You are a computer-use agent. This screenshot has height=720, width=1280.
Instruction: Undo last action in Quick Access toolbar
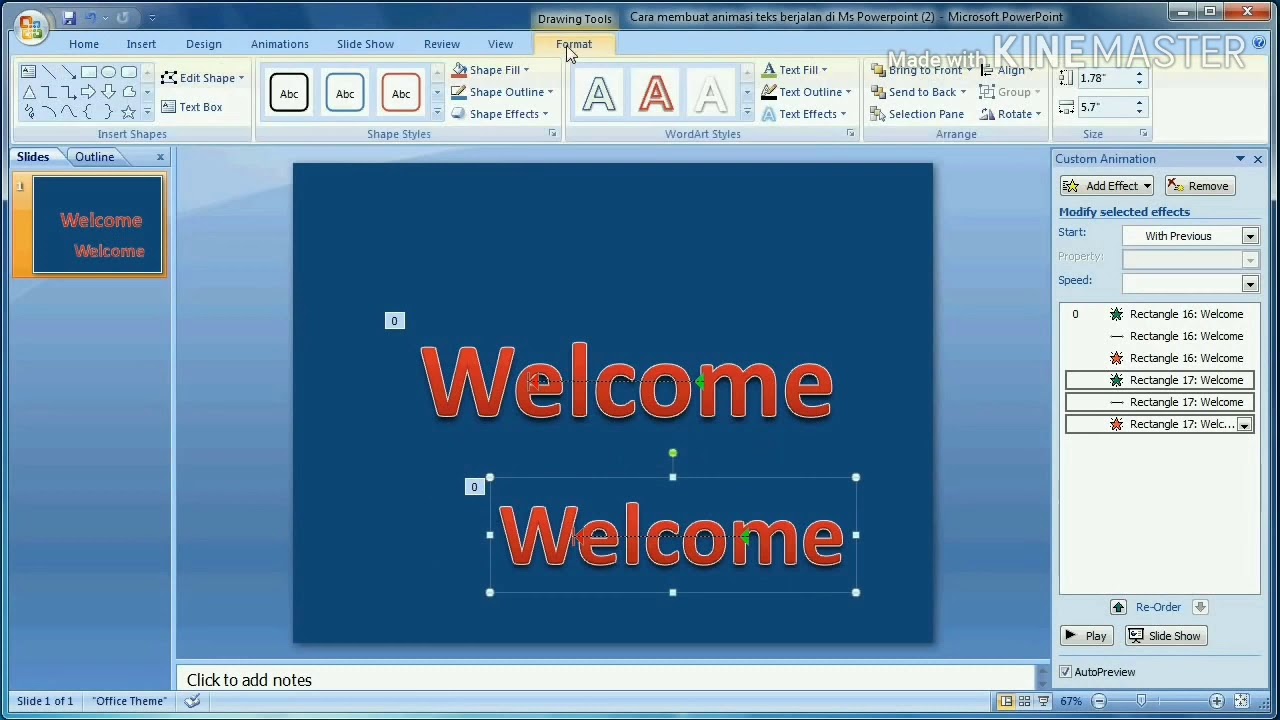tap(90, 17)
